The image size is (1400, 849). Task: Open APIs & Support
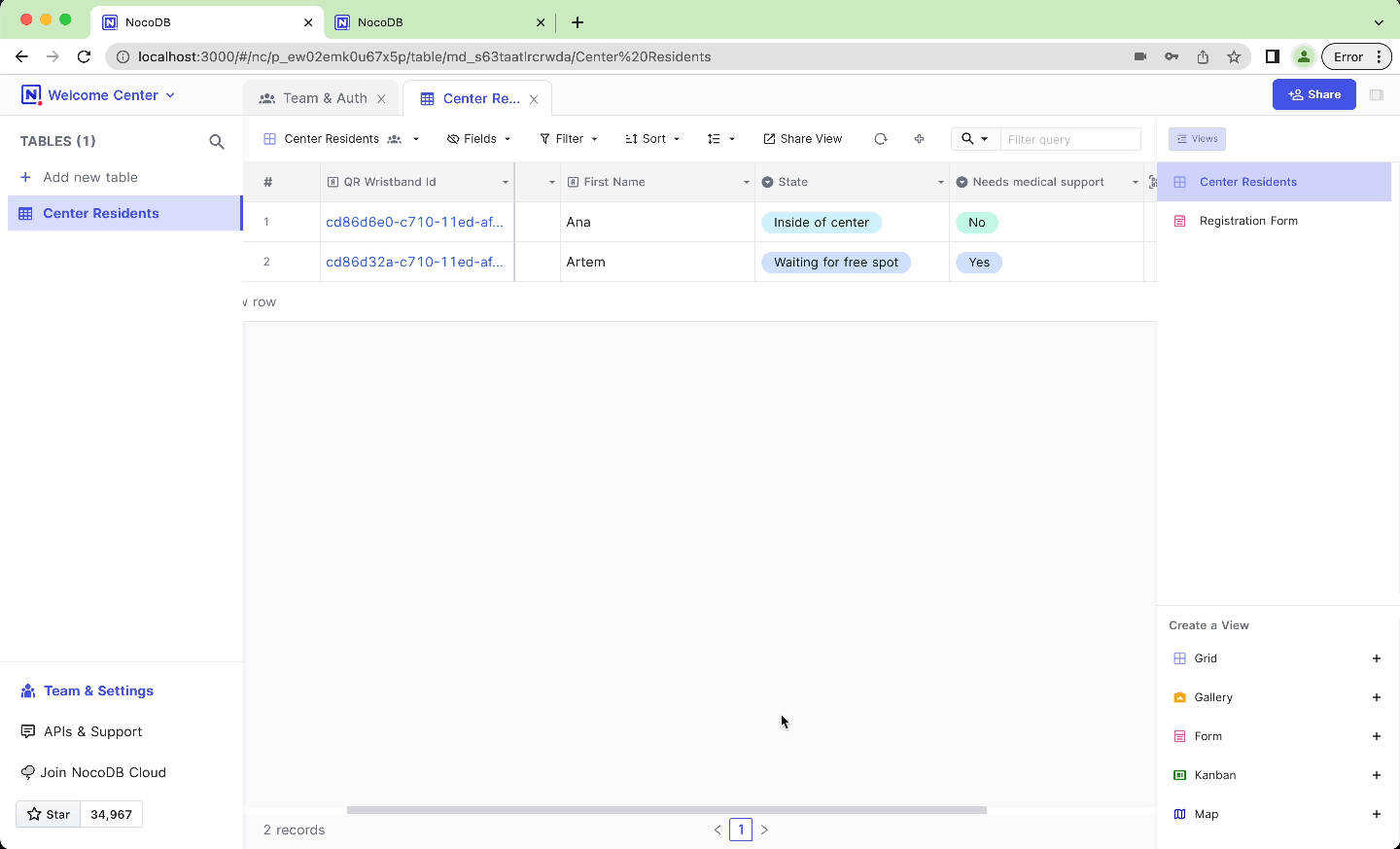(82, 731)
